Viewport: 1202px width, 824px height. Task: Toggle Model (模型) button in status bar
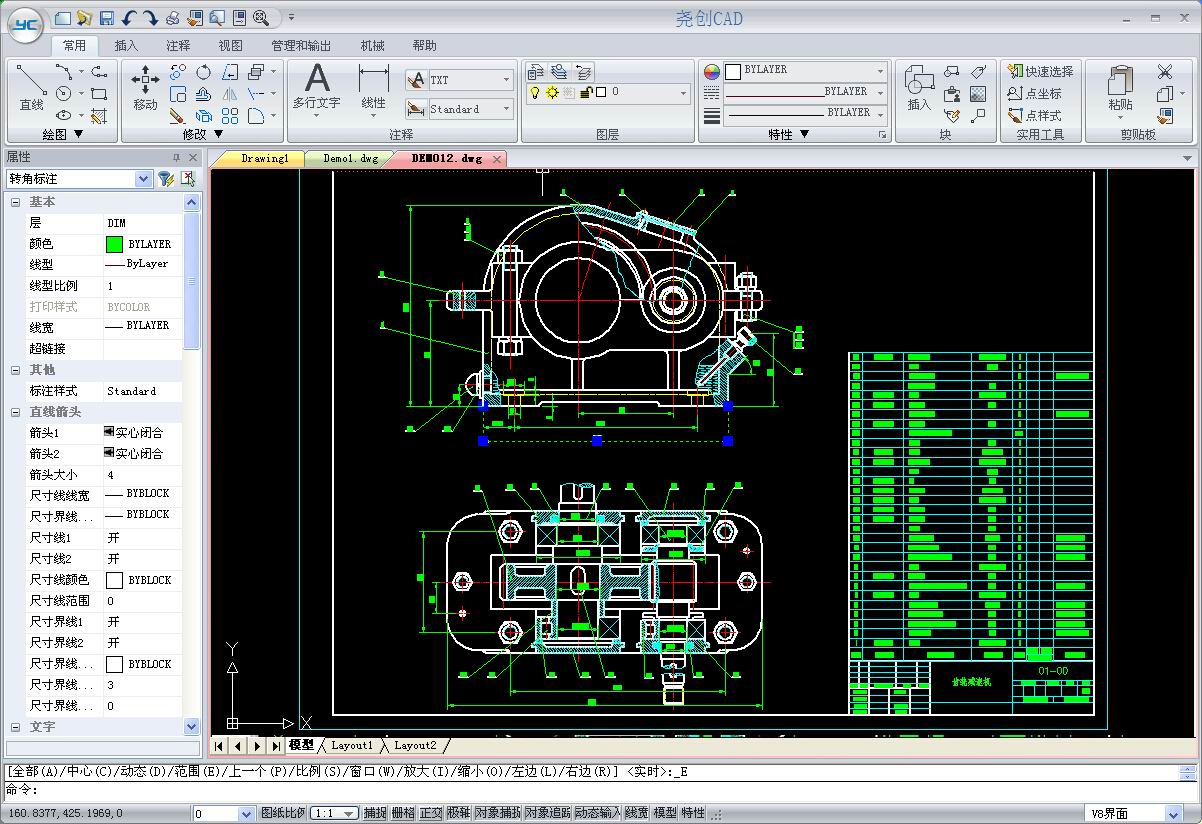point(664,813)
